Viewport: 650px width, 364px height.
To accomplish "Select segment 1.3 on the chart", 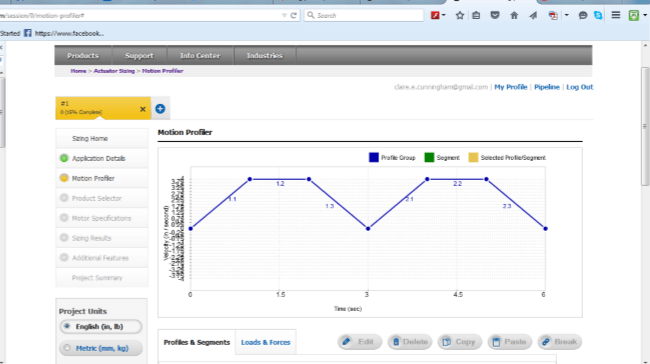I will [330, 206].
